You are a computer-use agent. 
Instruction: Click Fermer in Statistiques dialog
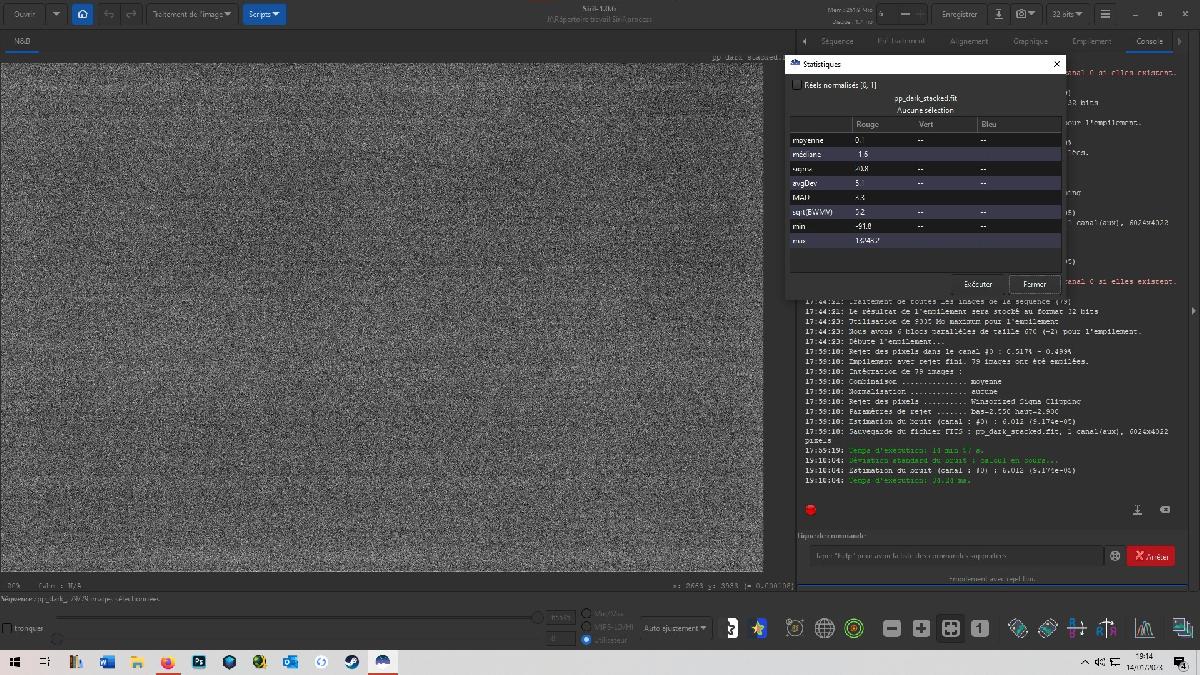point(1034,284)
